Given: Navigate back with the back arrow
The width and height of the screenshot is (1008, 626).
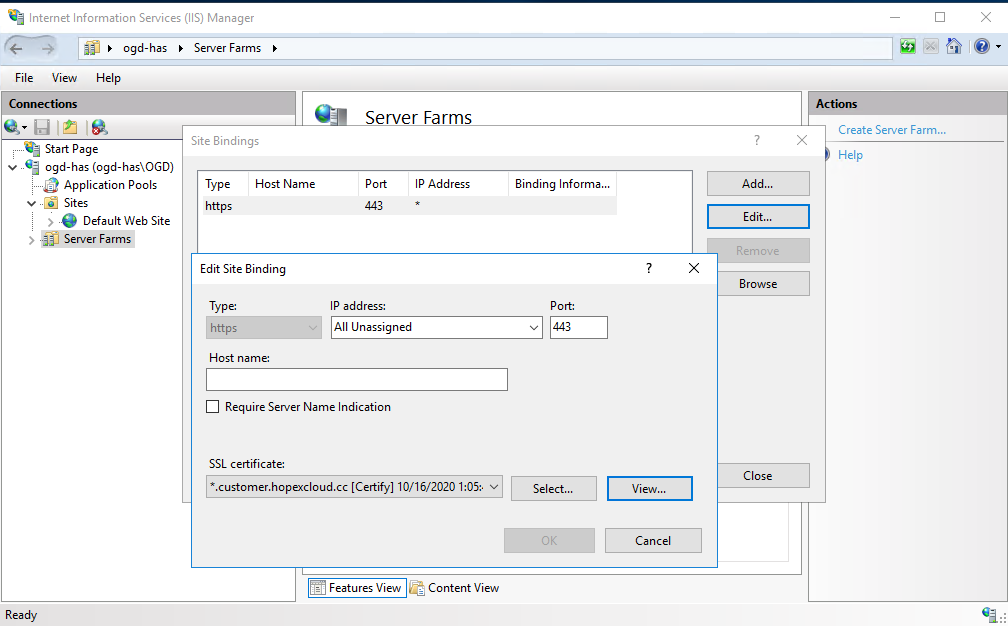Looking at the screenshot, I should pos(15,46).
